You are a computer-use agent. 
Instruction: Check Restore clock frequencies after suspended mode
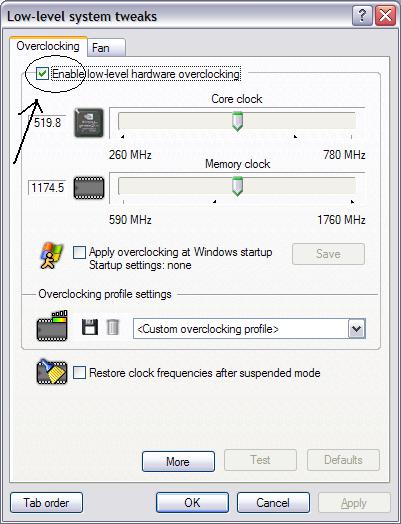pyautogui.click(x=79, y=373)
